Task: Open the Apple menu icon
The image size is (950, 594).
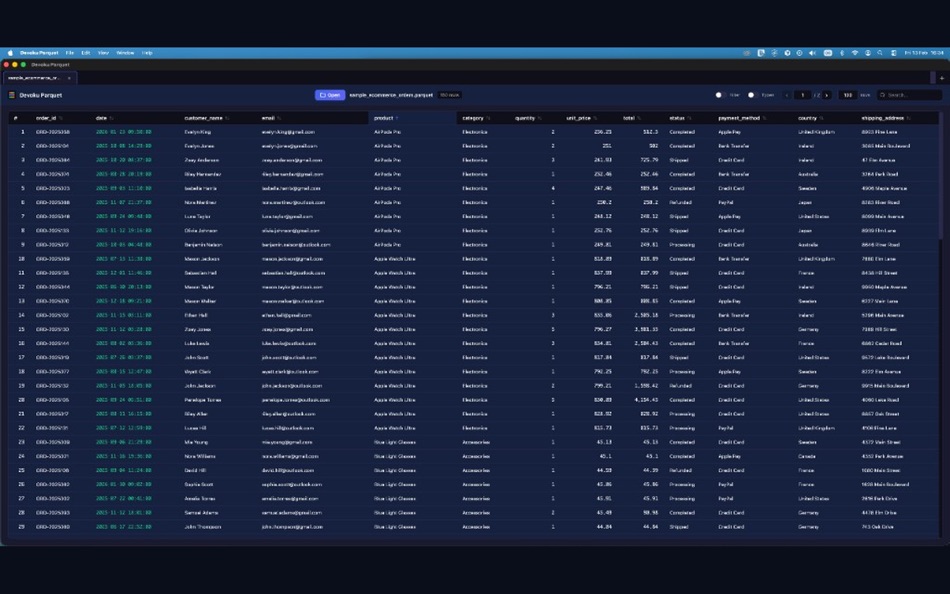Action: (x=10, y=53)
